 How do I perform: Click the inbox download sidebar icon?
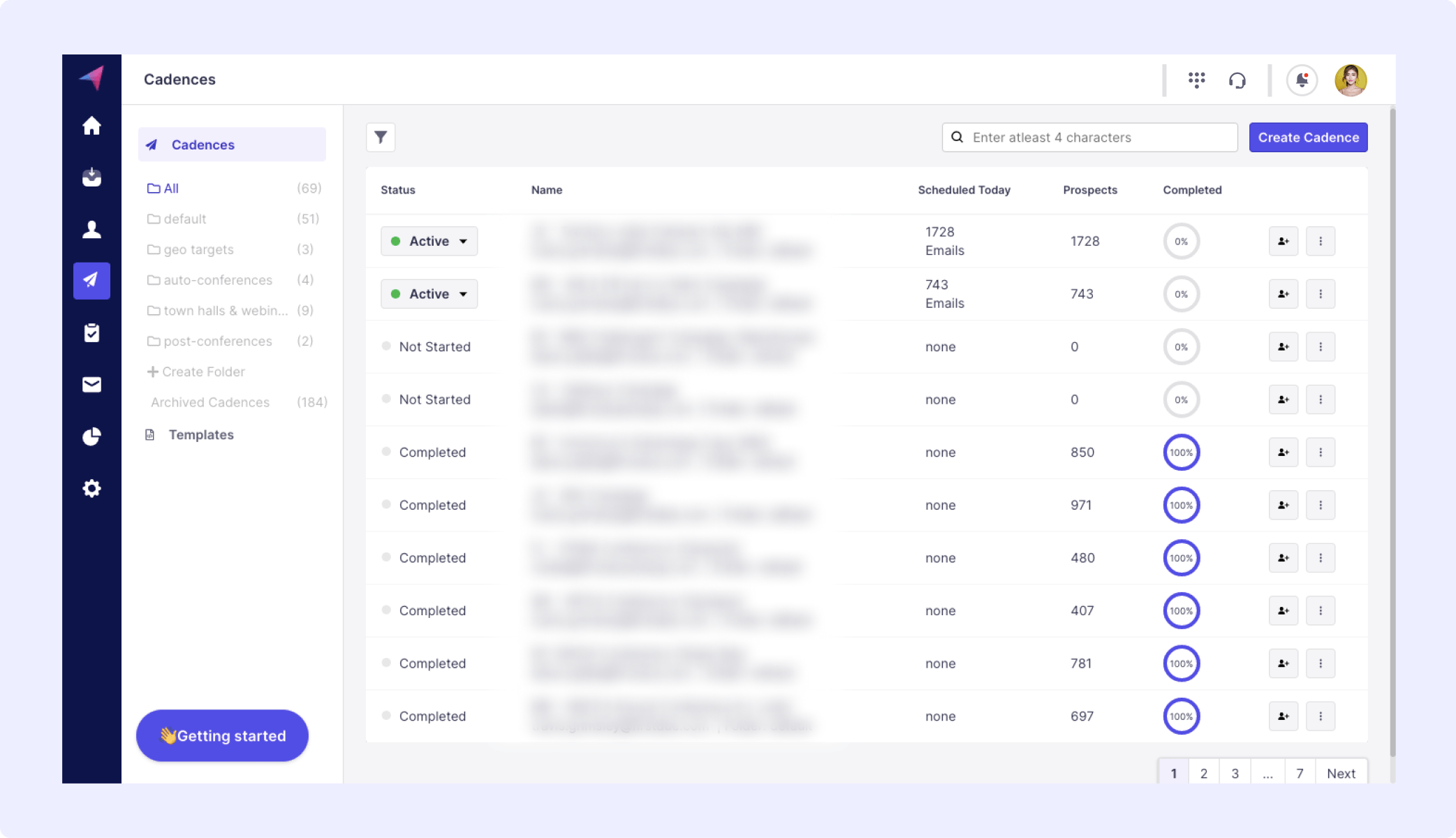click(x=91, y=177)
